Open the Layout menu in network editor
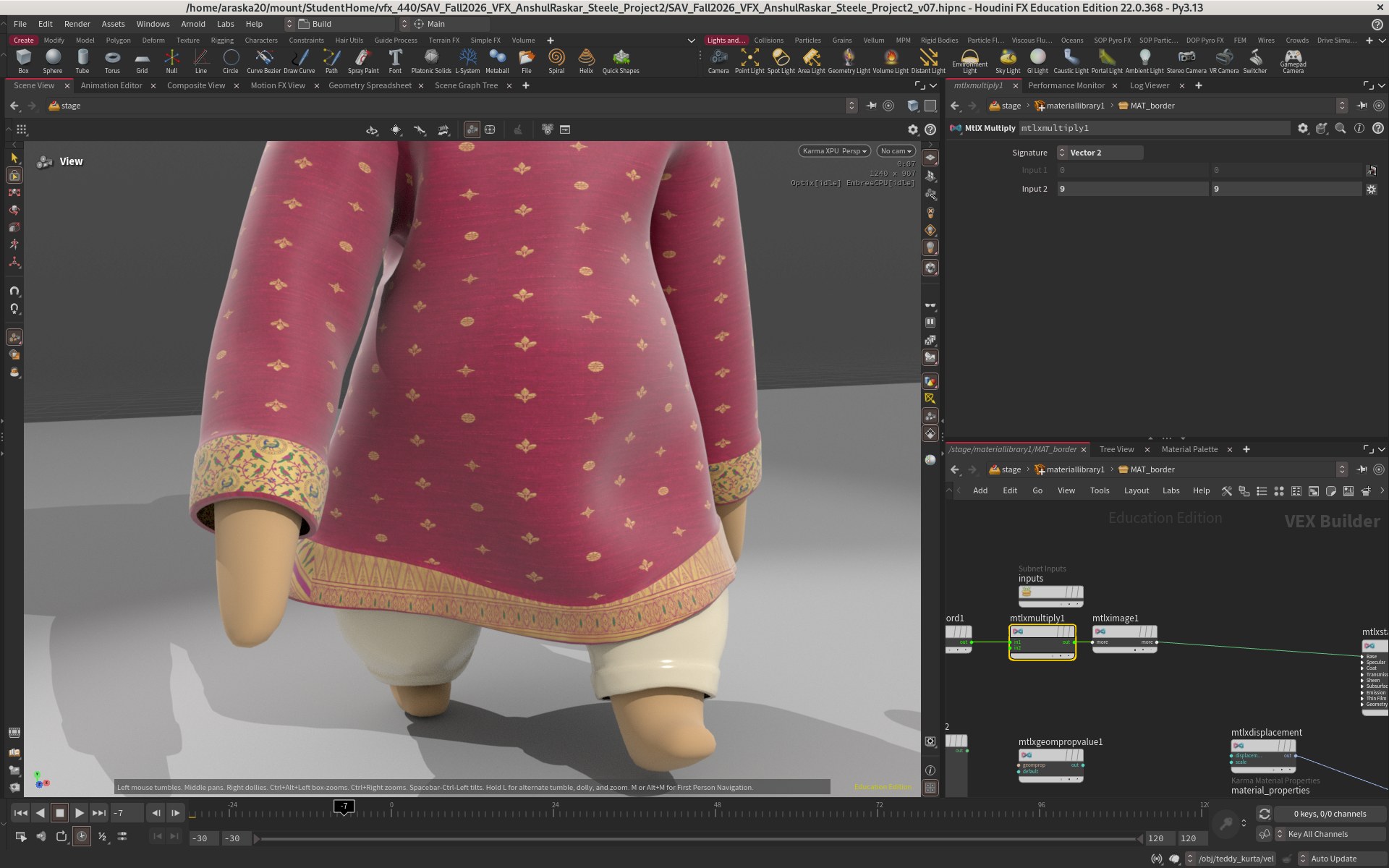The width and height of the screenshot is (1389, 868). pos(1136,490)
